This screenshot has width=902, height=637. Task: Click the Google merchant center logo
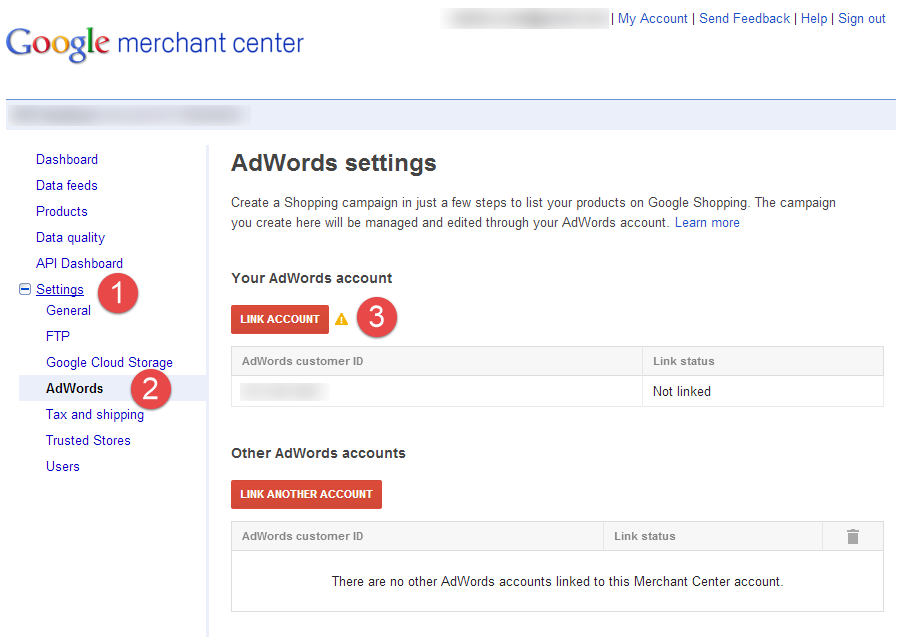click(x=155, y=44)
